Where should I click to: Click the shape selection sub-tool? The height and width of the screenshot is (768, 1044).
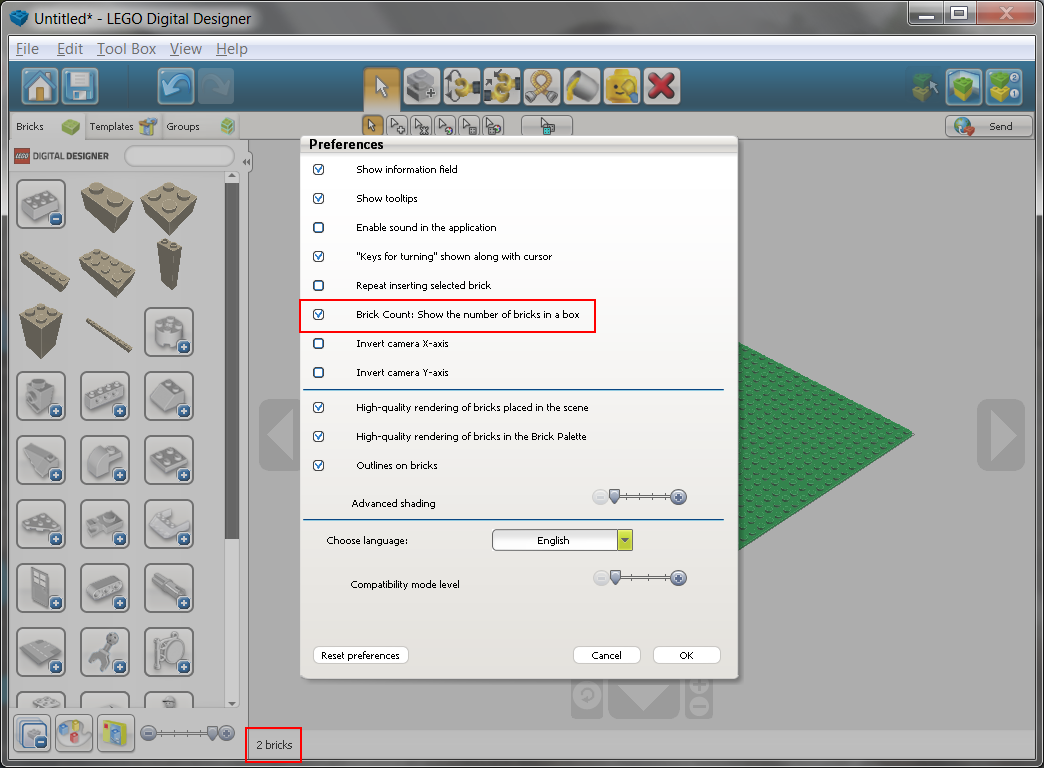(x=469, y=125)
